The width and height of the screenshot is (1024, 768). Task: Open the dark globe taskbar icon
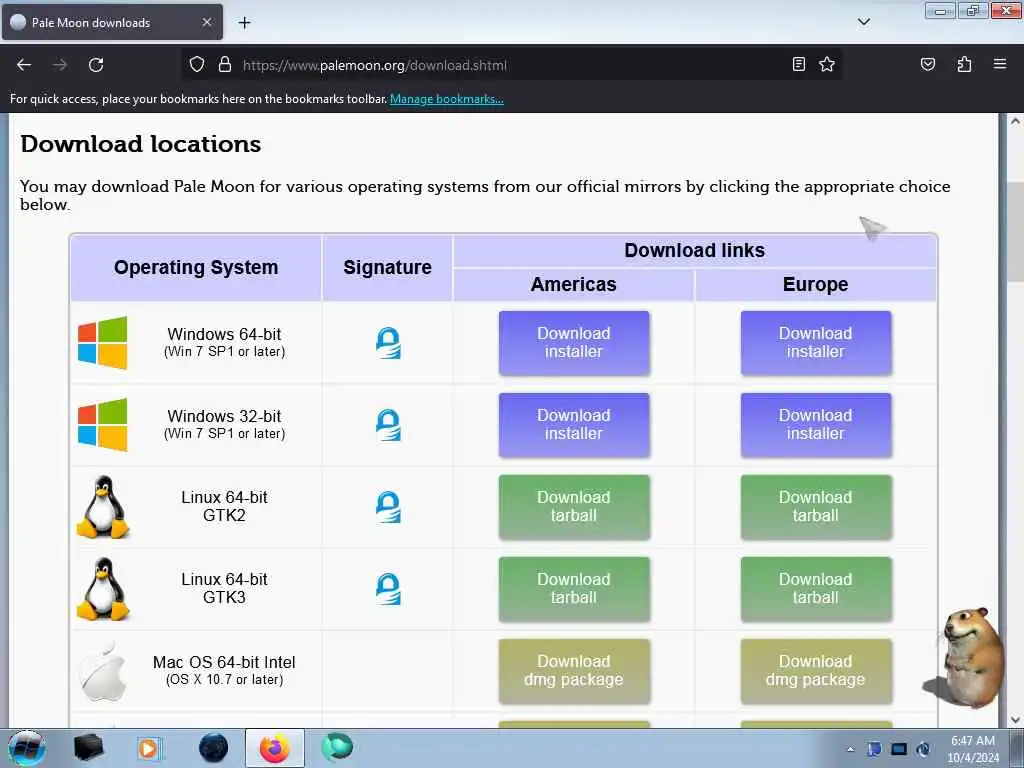pyautogui.click(x=214, y=748)
